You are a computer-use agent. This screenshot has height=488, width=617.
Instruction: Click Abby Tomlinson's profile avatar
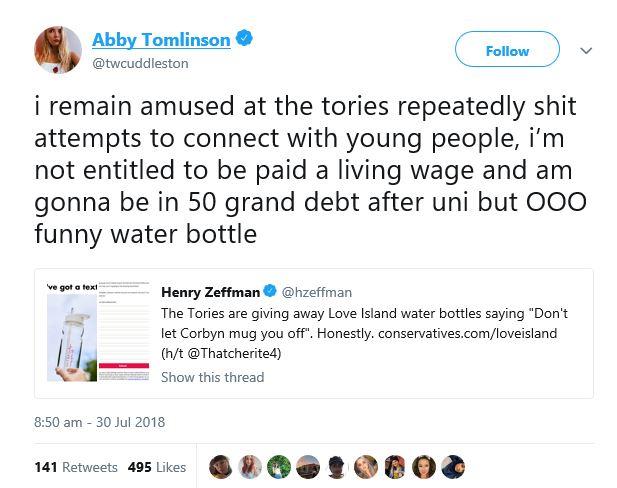point(58,49)
